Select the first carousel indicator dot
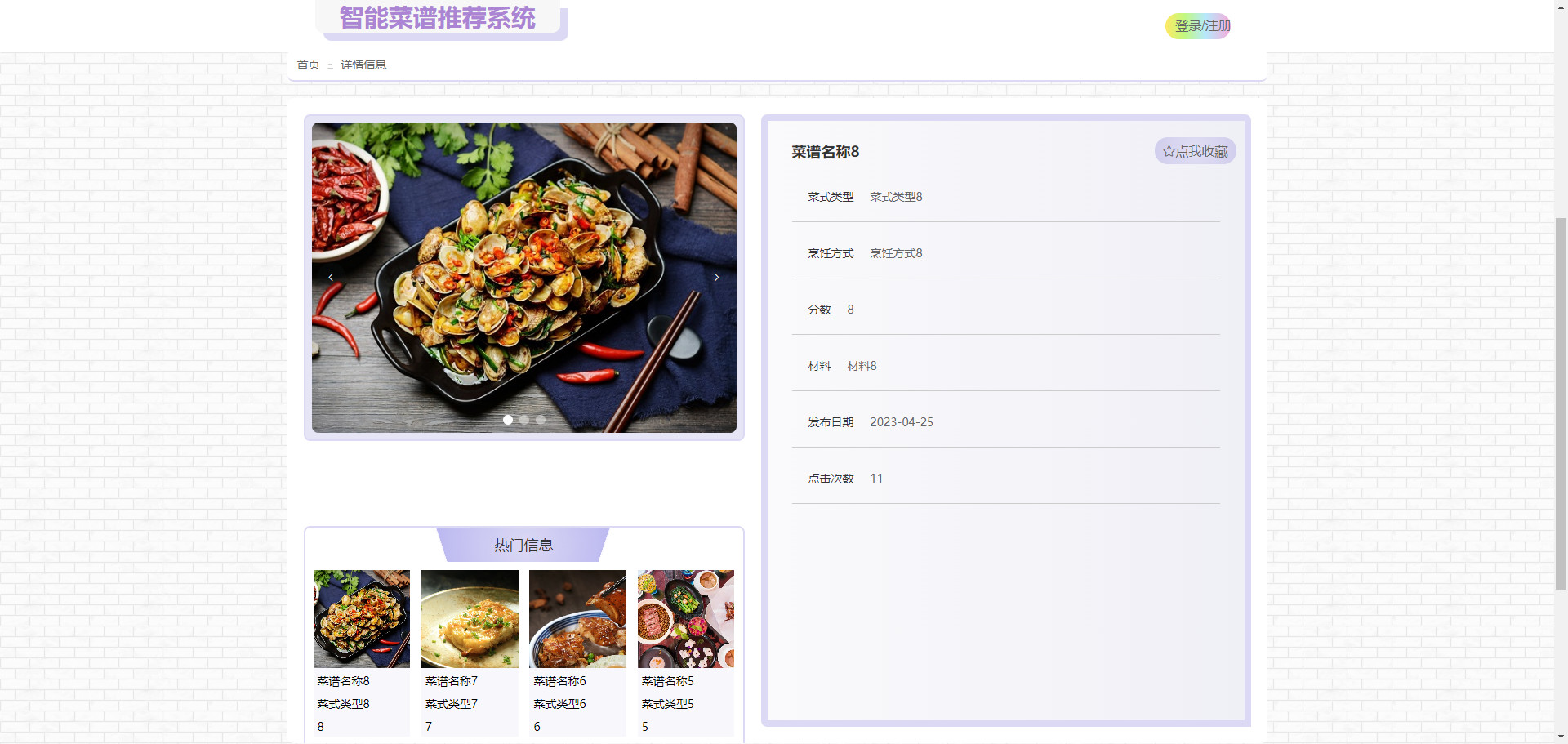This screenshot has height=744, width=1568. (x=508, y=420)
